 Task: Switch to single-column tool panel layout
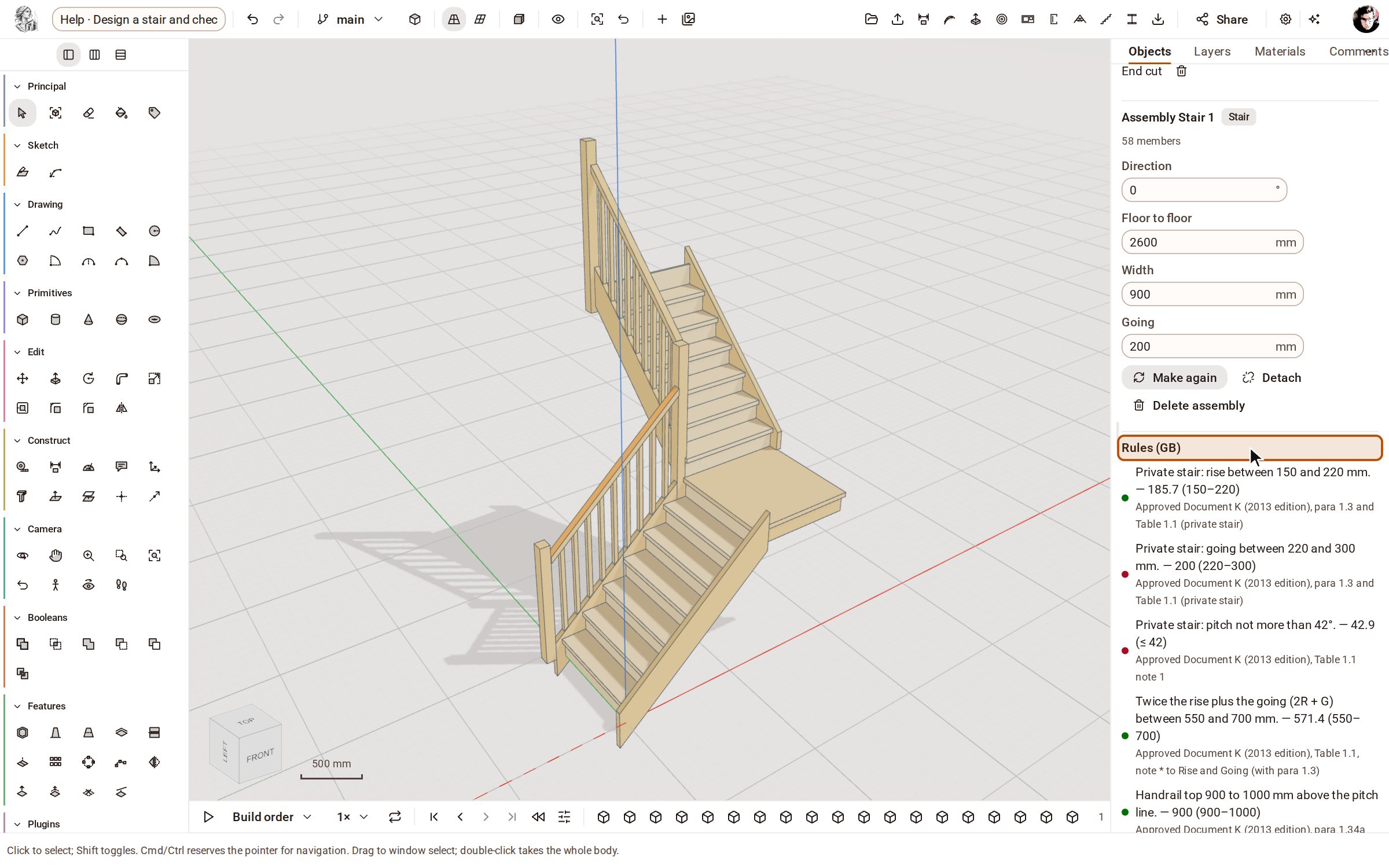pyautogui.click(x=68, y=54)
